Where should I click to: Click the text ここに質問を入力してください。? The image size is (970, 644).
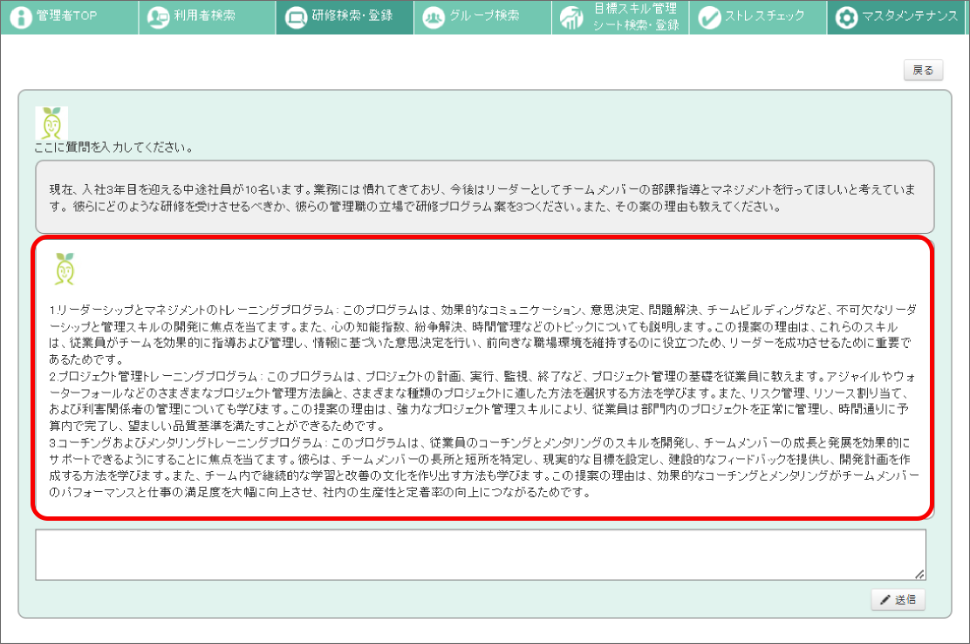click(114, 147)
